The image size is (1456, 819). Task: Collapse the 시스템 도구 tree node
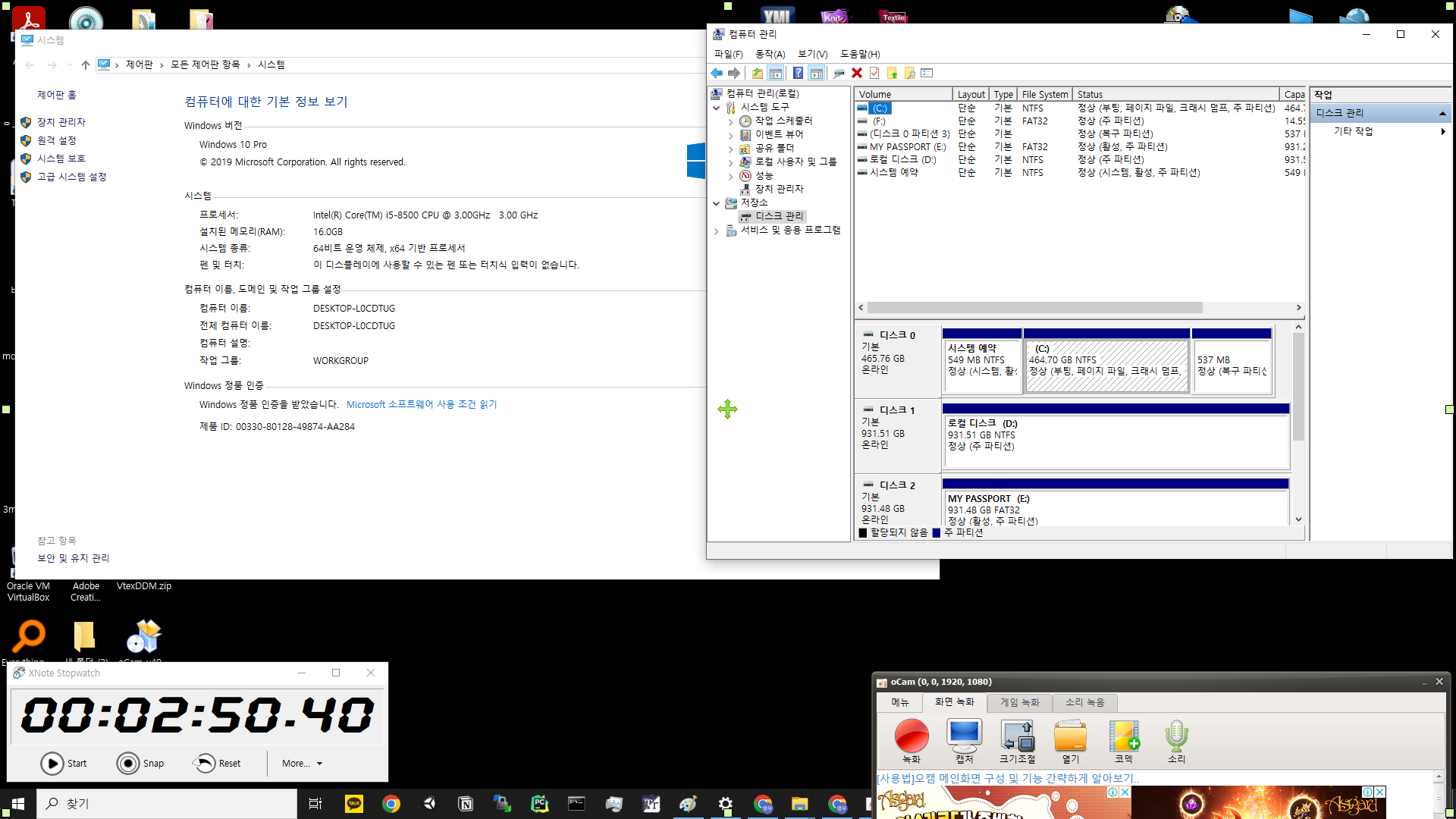click(717, 108)
